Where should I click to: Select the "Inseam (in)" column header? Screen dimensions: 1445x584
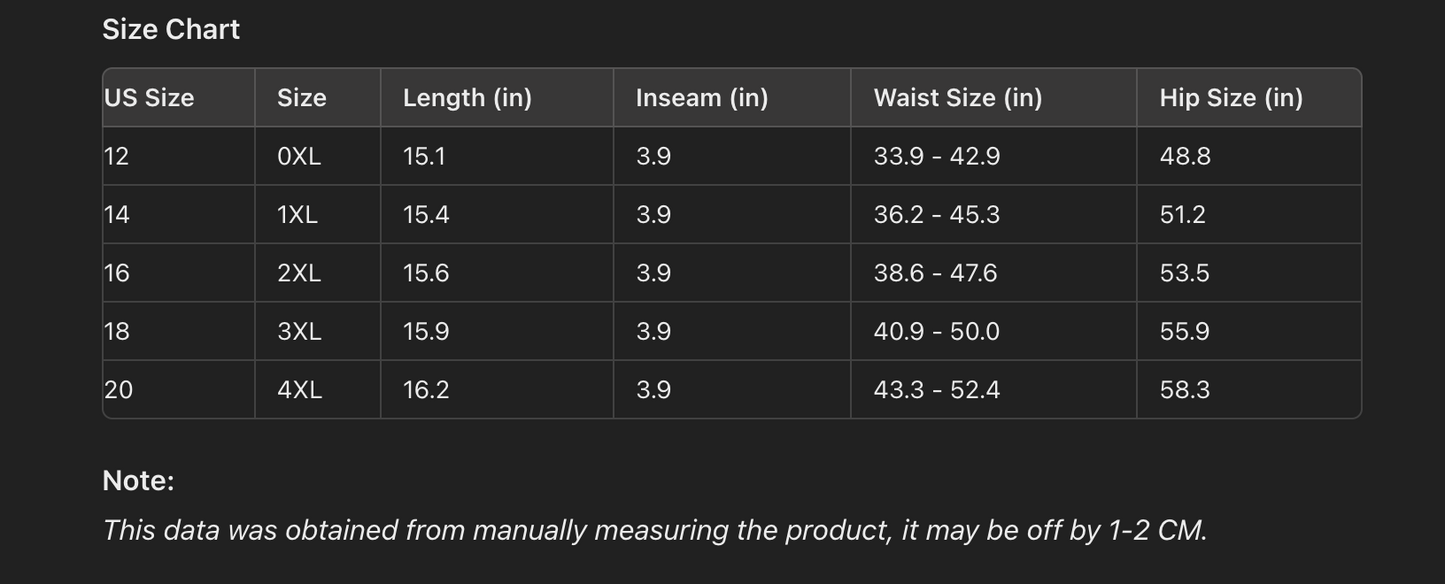coord(702,98)
